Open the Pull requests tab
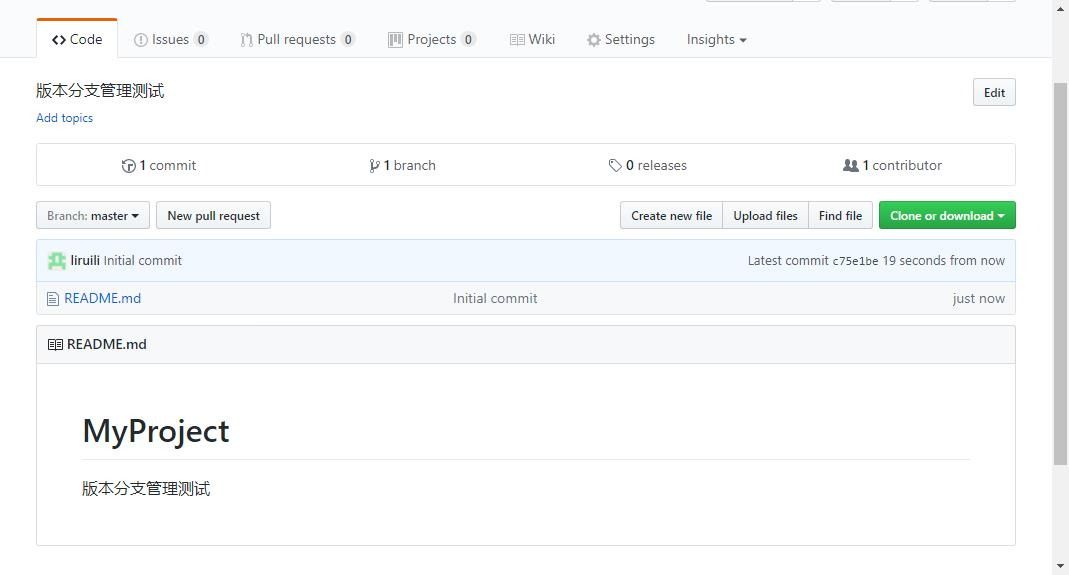 point(297,40)
